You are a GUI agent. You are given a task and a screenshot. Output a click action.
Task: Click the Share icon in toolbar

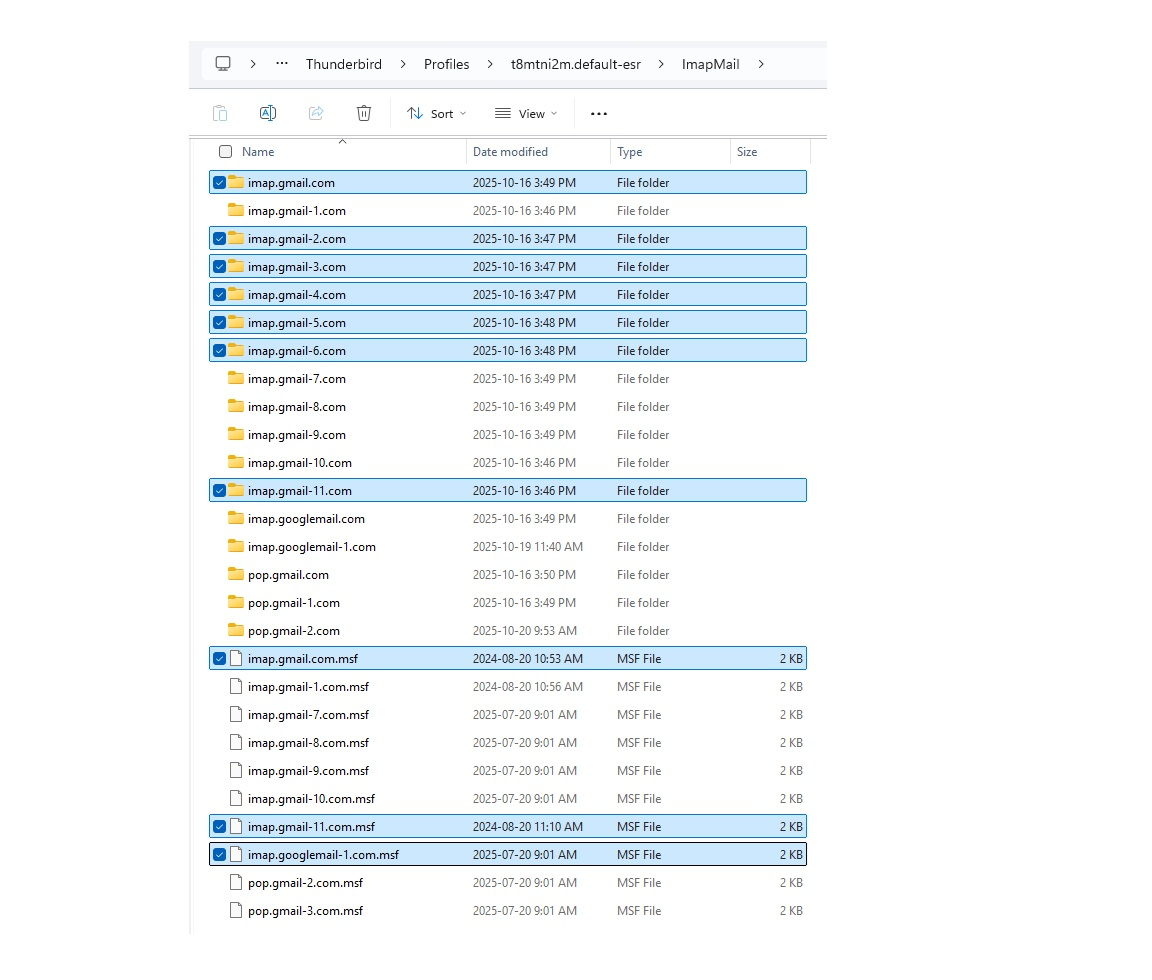coord(316,114)
